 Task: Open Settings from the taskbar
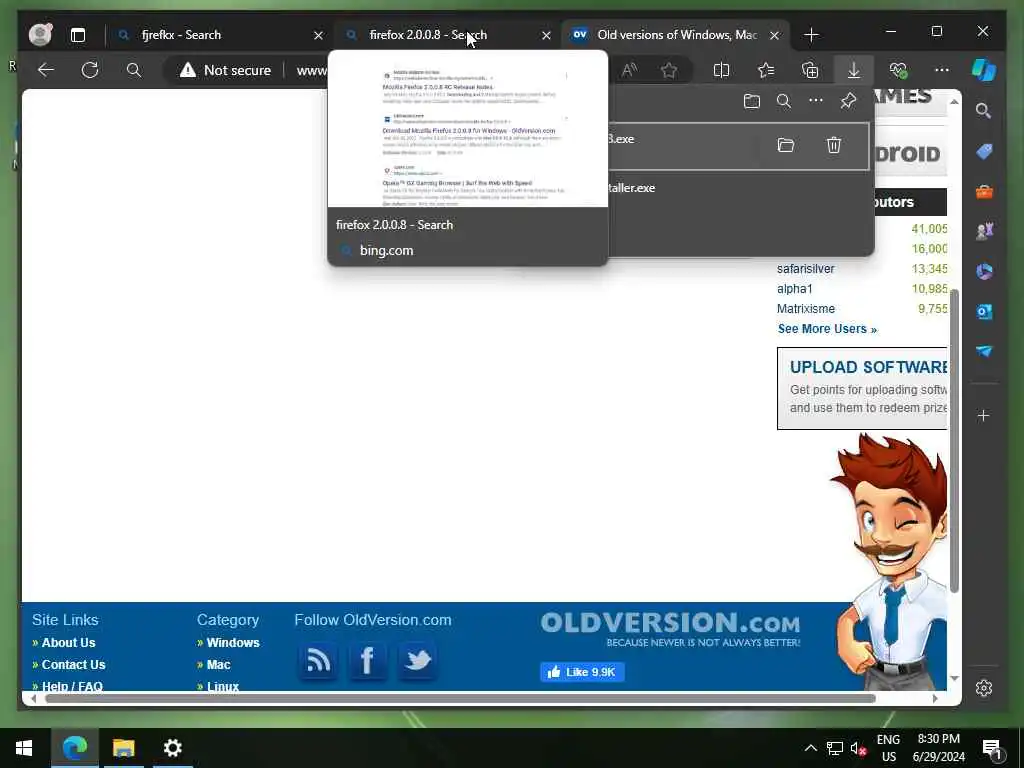click(172, 748)
